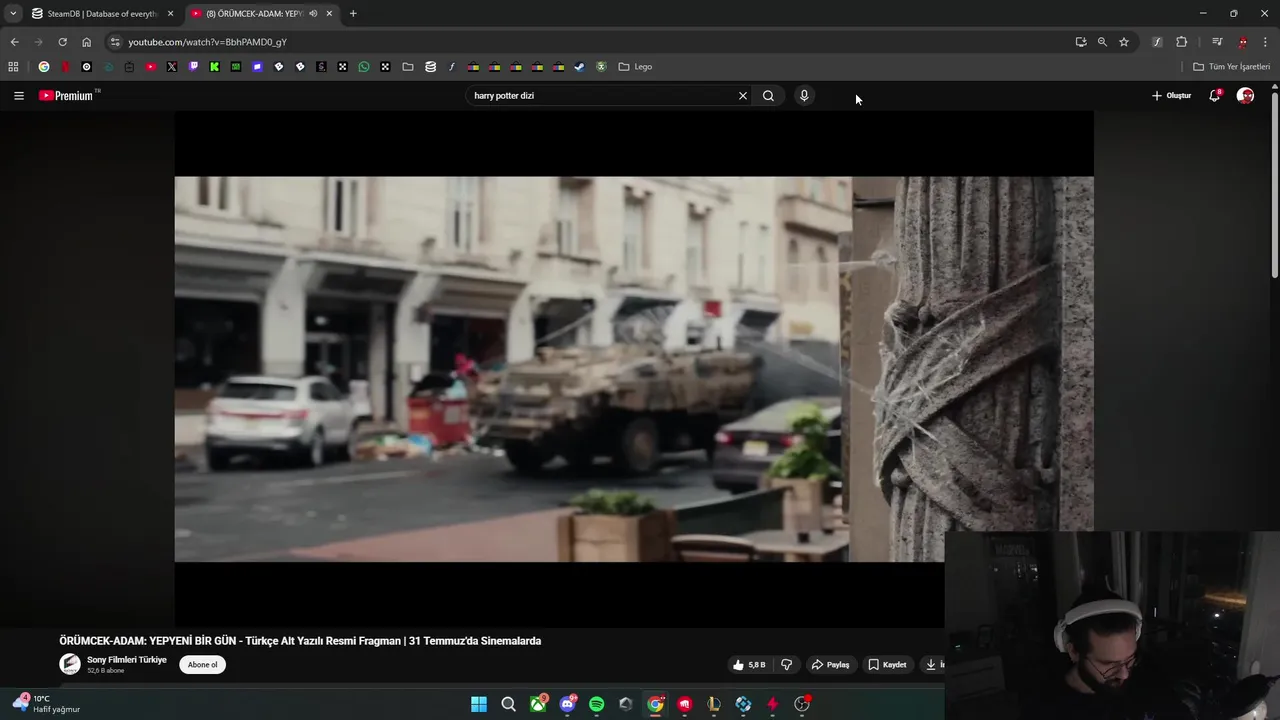Viewport: 1280px width, 720px height.
Task: Open the Sony Filmleri Türkiye channel avatar
Action: pyautogui.click(x=70, y=665)
